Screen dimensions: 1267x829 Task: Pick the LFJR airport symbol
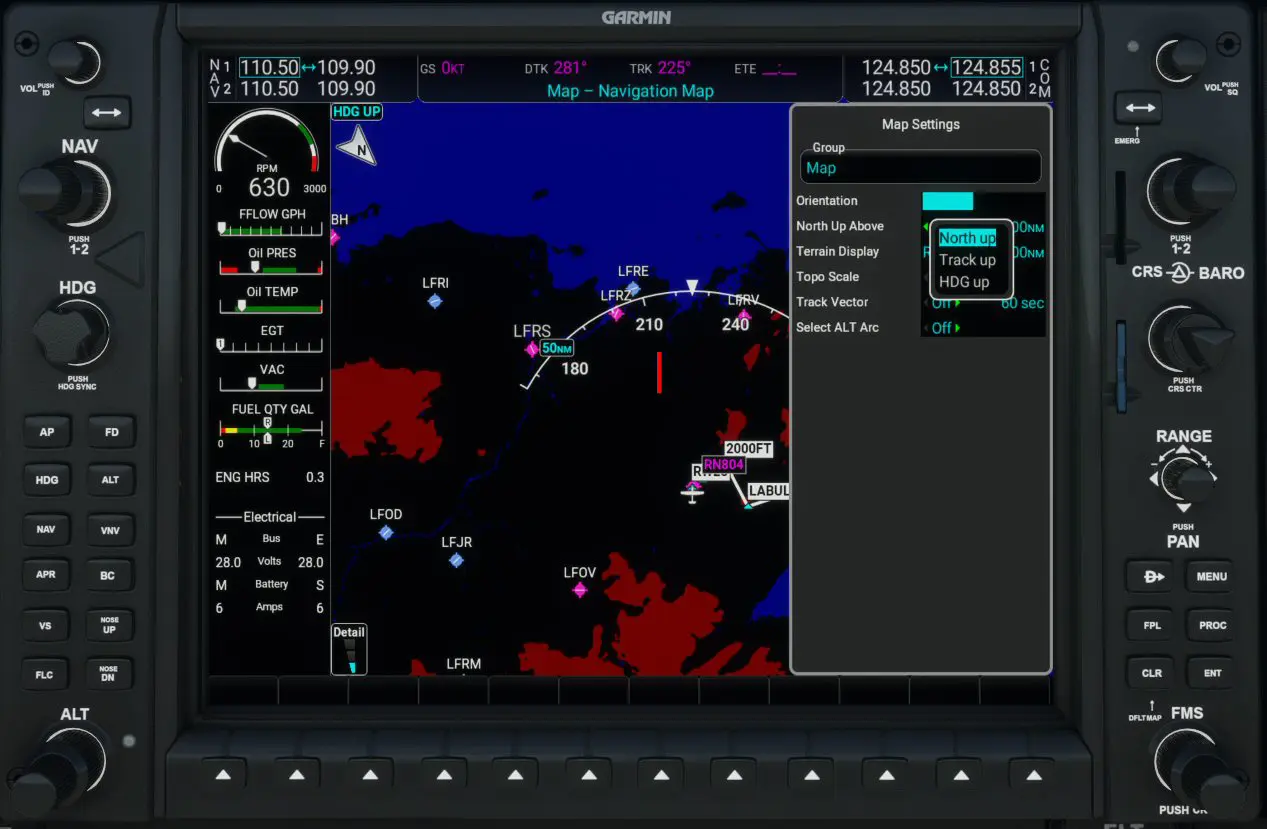[456, 561]
